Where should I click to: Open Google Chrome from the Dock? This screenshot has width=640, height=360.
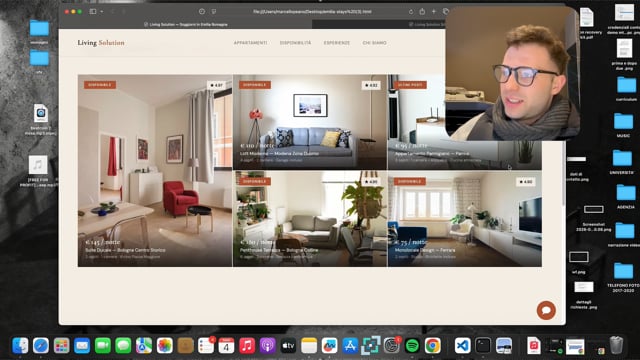point(433,346)
